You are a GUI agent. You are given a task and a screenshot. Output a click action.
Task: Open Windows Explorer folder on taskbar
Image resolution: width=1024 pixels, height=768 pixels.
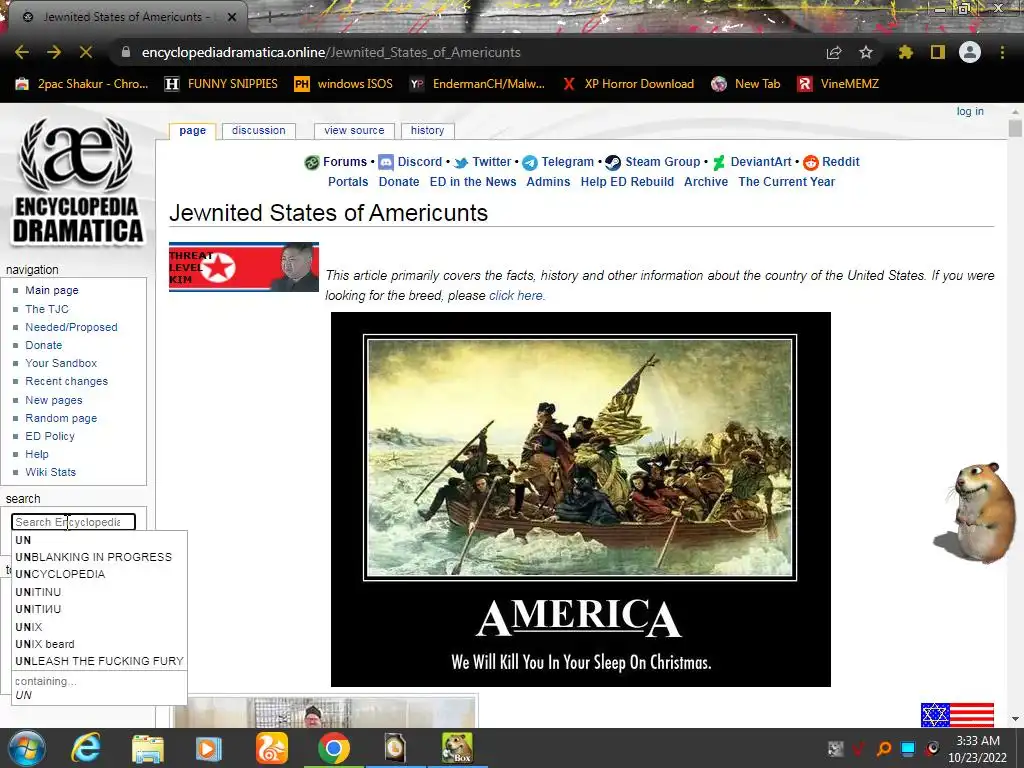tap(148, 748)
